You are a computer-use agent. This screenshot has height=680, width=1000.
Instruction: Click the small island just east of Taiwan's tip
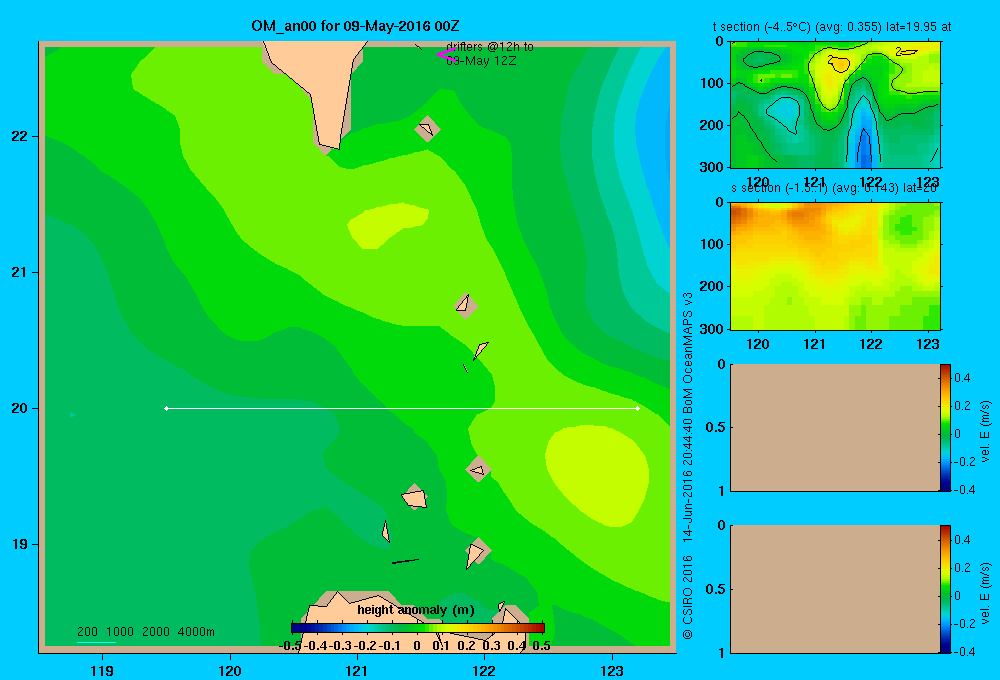pos(427,129)
